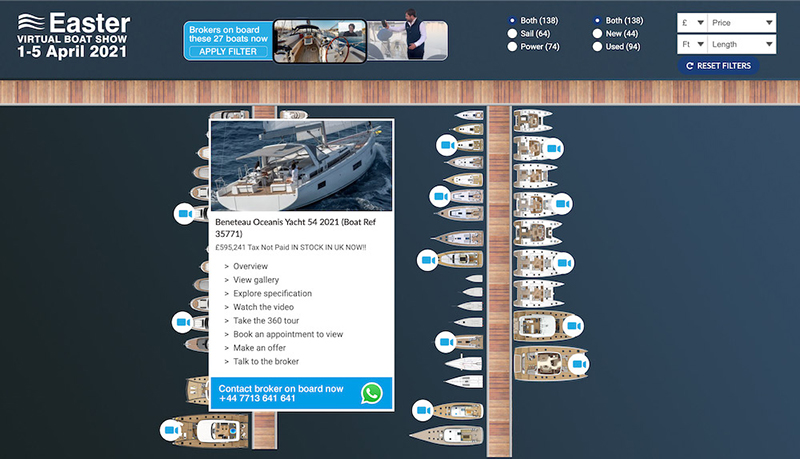Click the Easter Virtual Boat Show logo
Screen dimensions: 800x459
tap(73, 36)
